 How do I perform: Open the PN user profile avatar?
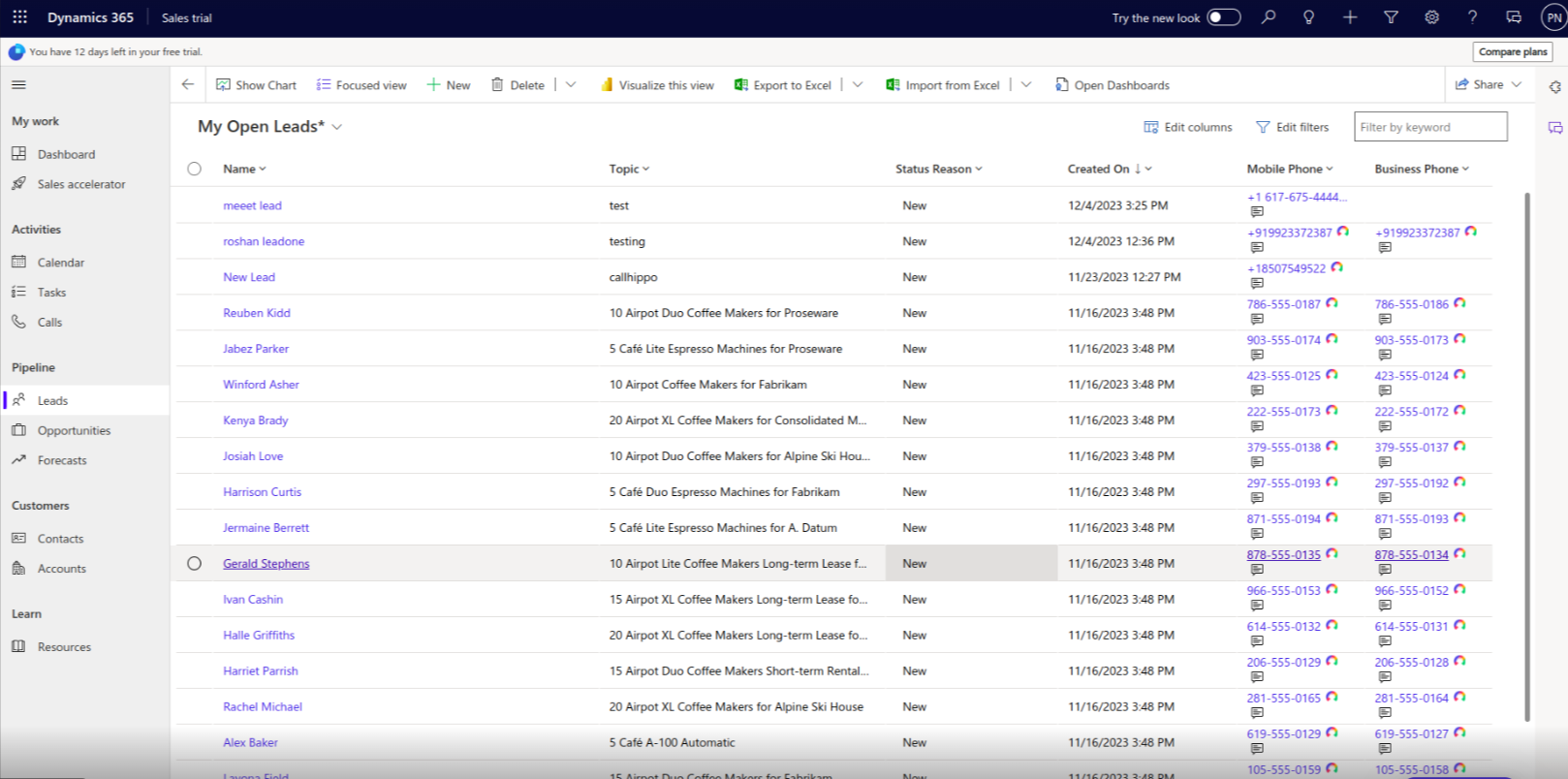[1553, 17]
